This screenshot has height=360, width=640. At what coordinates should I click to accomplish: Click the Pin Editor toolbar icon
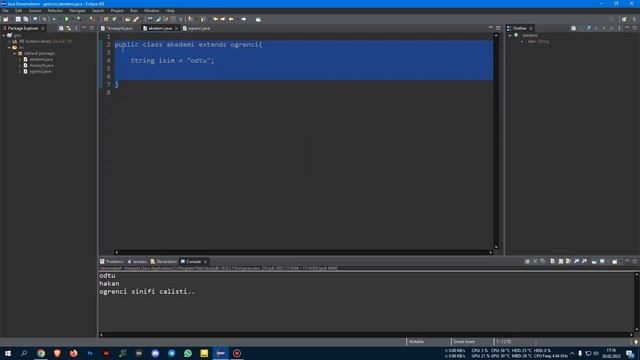pyautogui.click(x=258, y=19)
